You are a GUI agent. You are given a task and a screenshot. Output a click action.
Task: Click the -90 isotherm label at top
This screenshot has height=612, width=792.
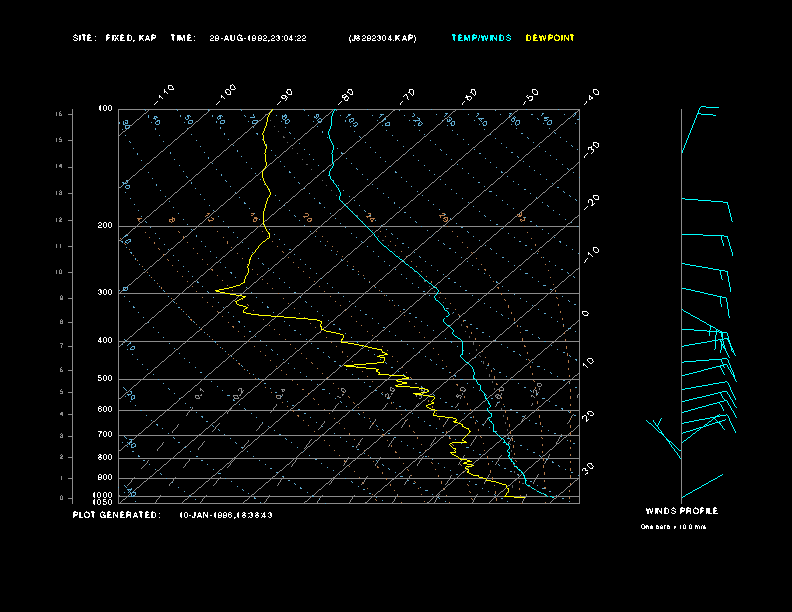tap(284, 96)
